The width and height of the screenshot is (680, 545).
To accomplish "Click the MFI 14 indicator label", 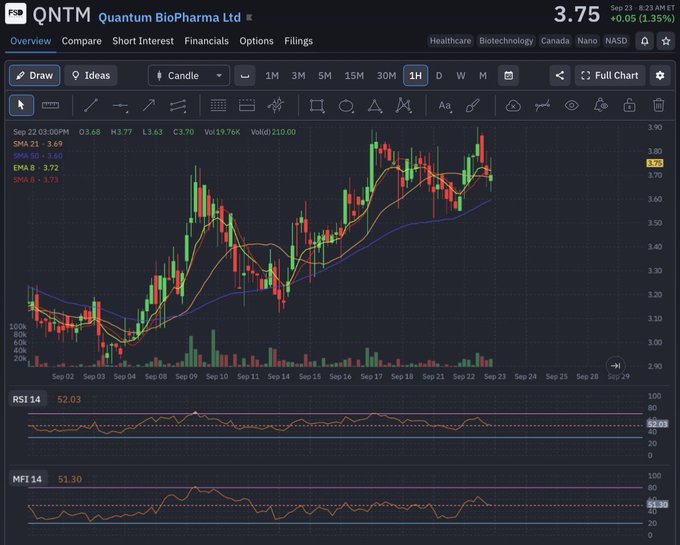I will click(27, 479).
